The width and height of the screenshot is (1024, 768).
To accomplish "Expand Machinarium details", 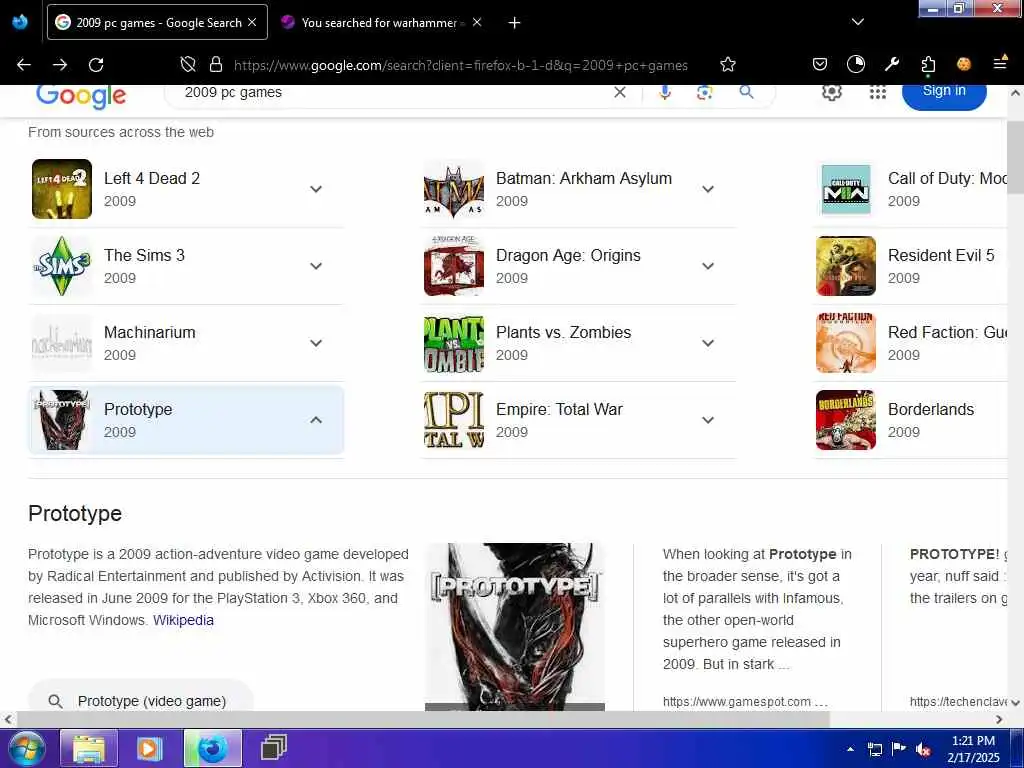I will 316,344.
